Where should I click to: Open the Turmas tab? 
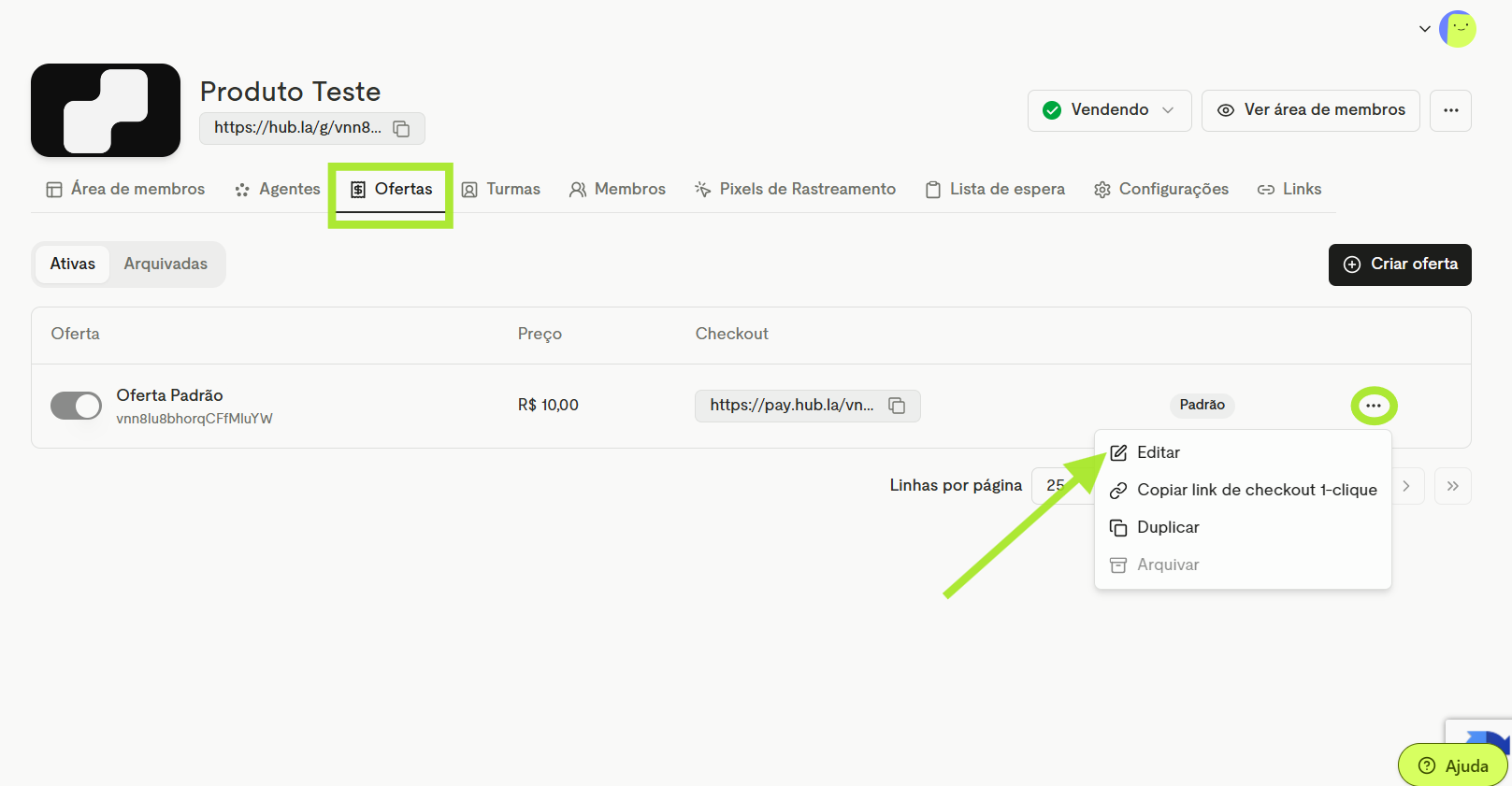(501, 189)
